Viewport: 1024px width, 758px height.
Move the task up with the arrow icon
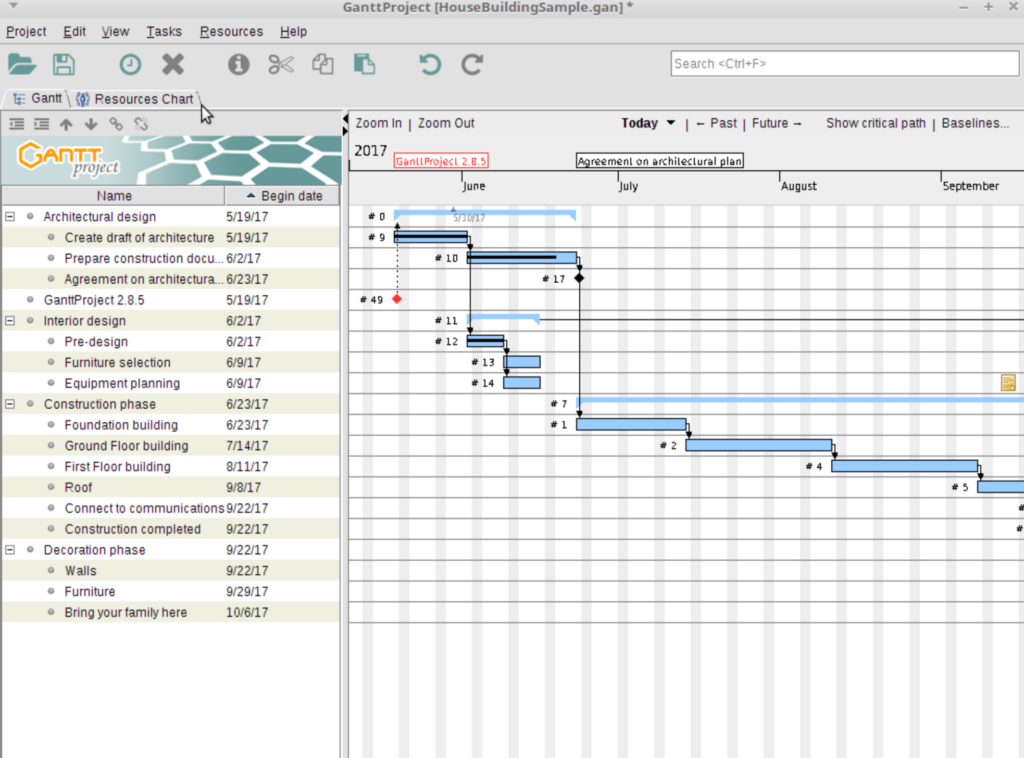tap(66, 123)
